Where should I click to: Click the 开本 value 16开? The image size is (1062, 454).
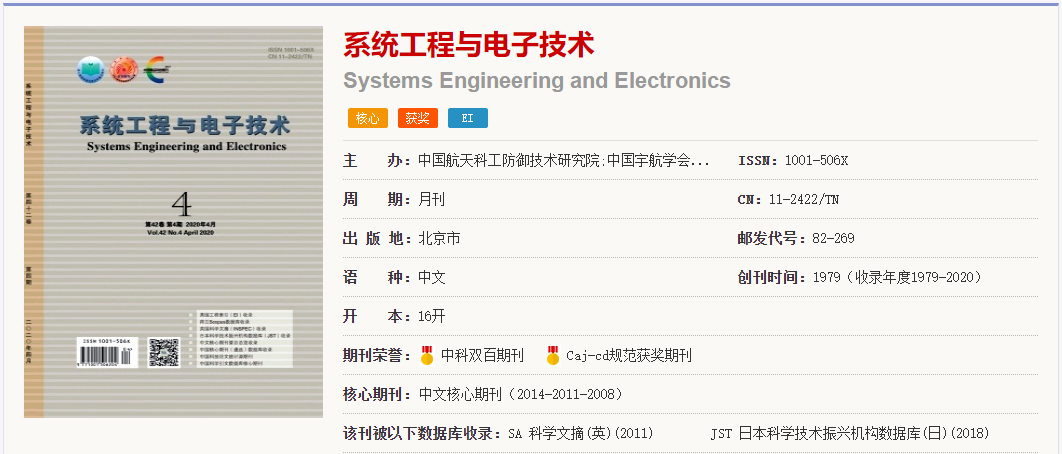coord(431,316)
